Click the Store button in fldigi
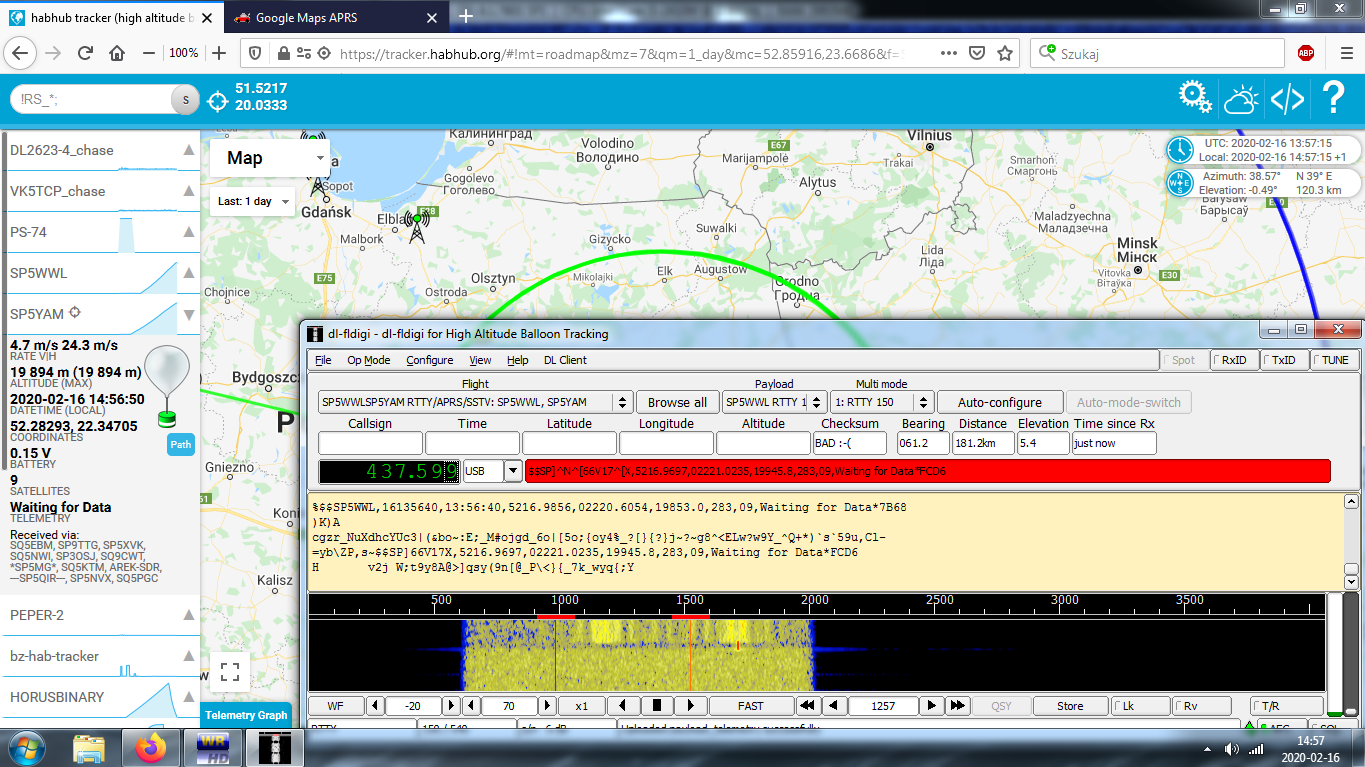The image size is (1365, 767). pyautogui.click(x=1070, y=706)
